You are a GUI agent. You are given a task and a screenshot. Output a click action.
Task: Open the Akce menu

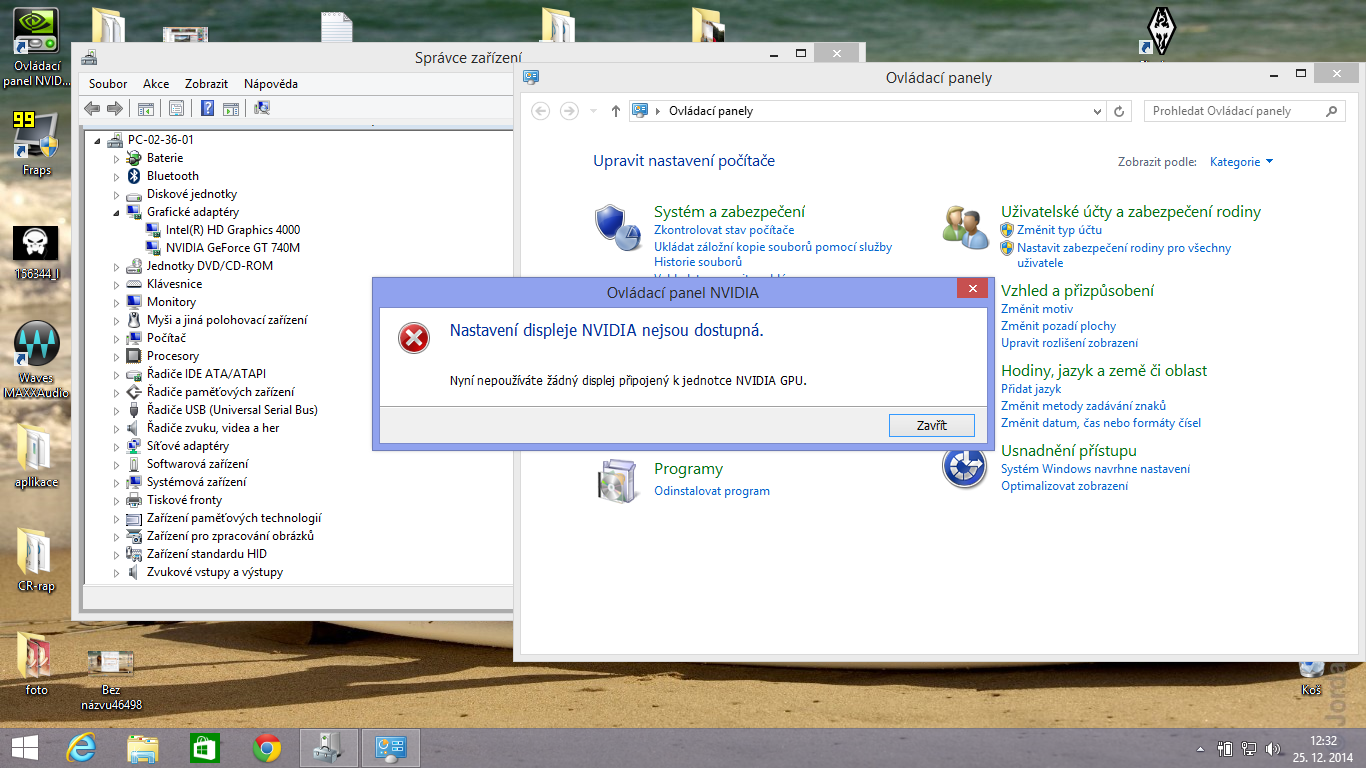click(156, 84)
